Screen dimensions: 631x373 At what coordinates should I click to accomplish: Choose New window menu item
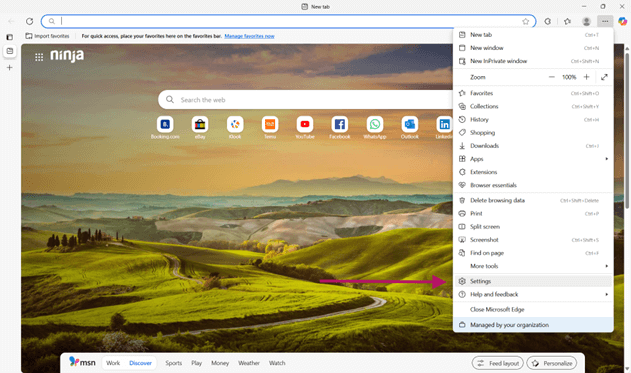533,48
